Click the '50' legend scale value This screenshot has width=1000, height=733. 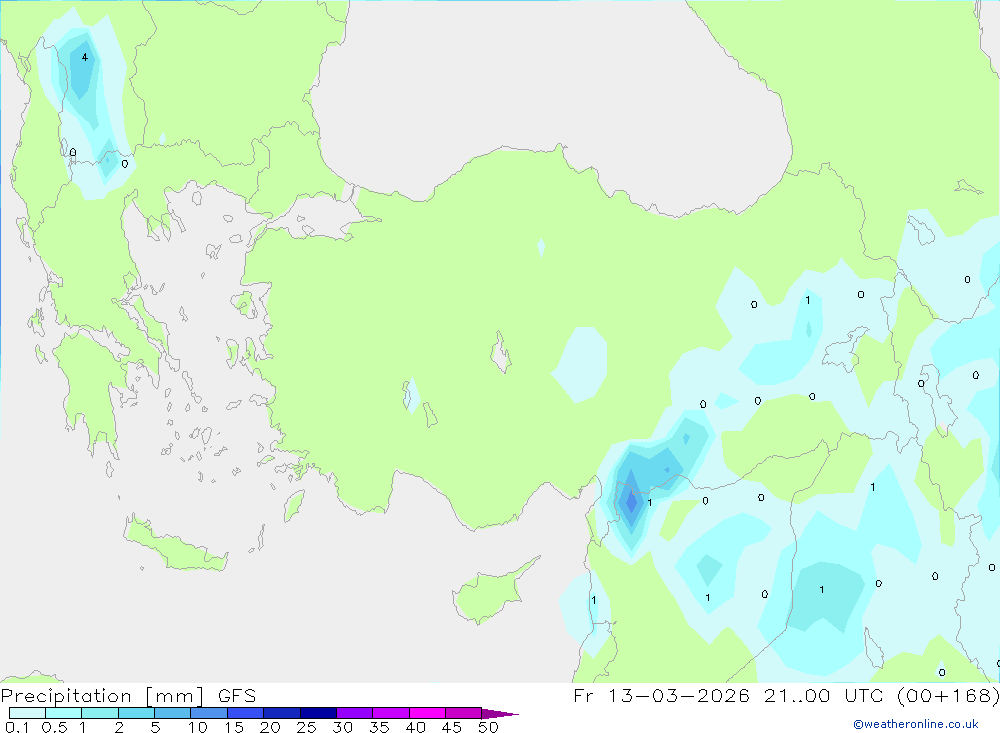point(488,727)
